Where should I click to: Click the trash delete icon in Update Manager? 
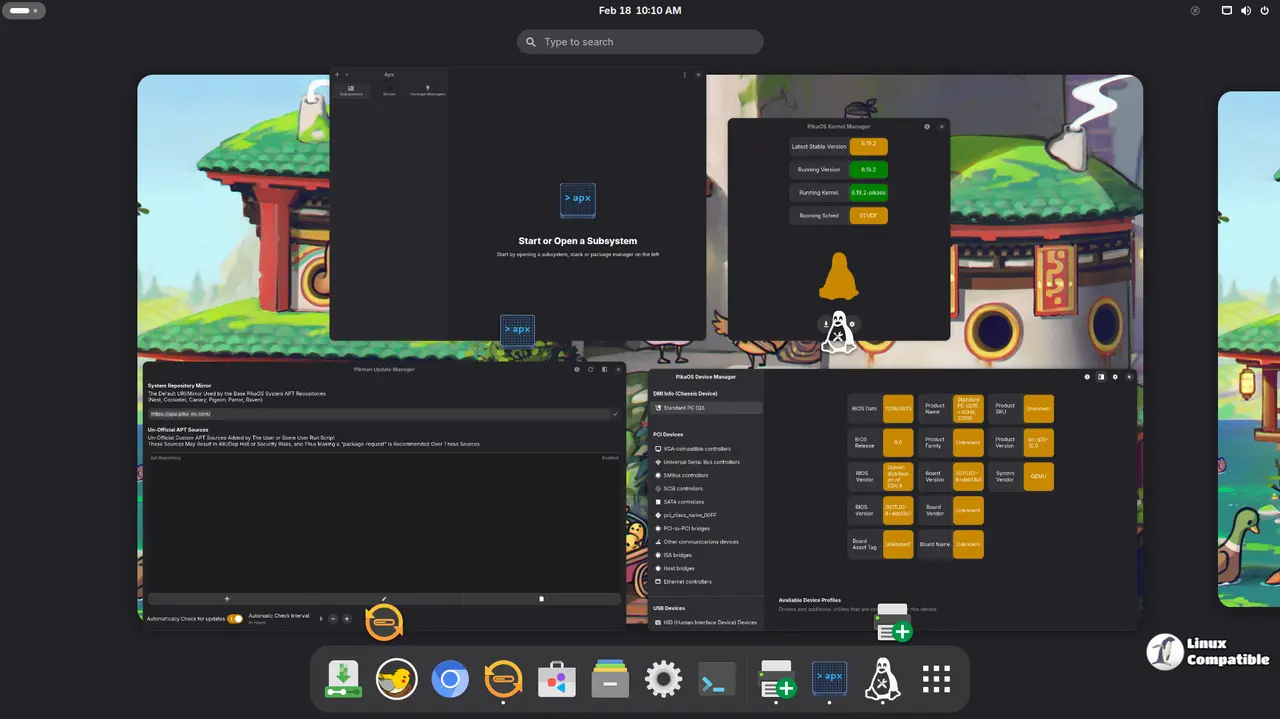[541, 599]
